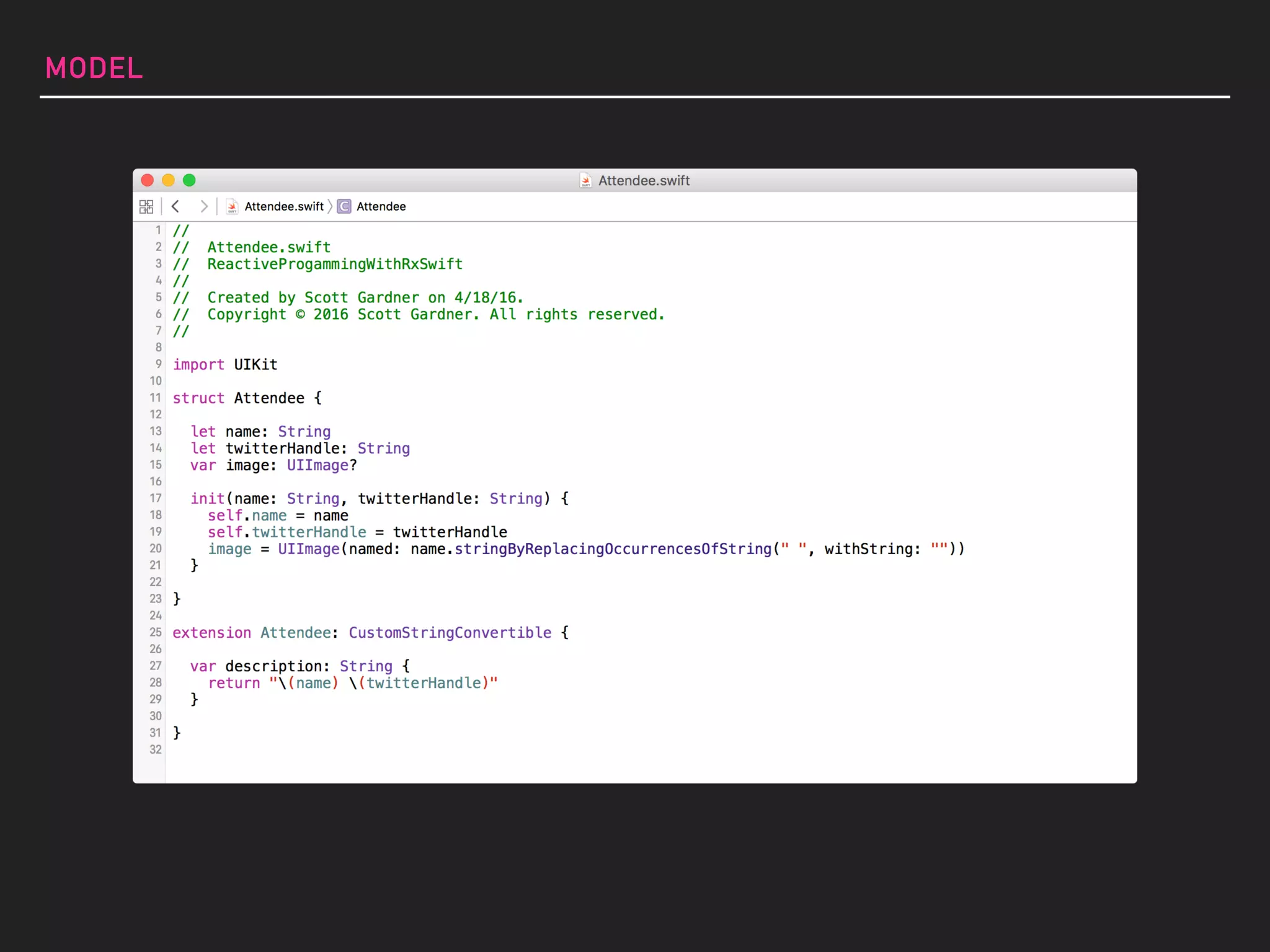Click line number 17 in the gutter

155,498
